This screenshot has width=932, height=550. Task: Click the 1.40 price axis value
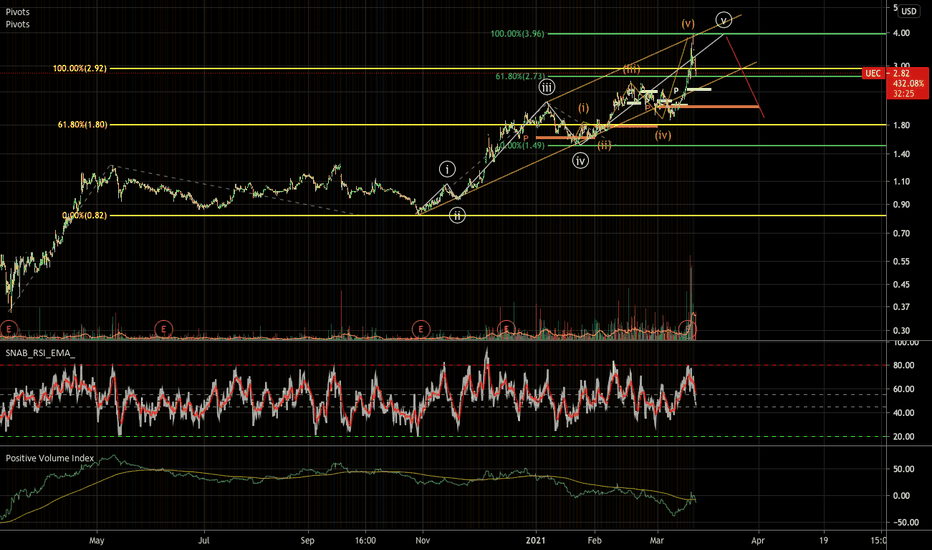(x=901, y=154)
